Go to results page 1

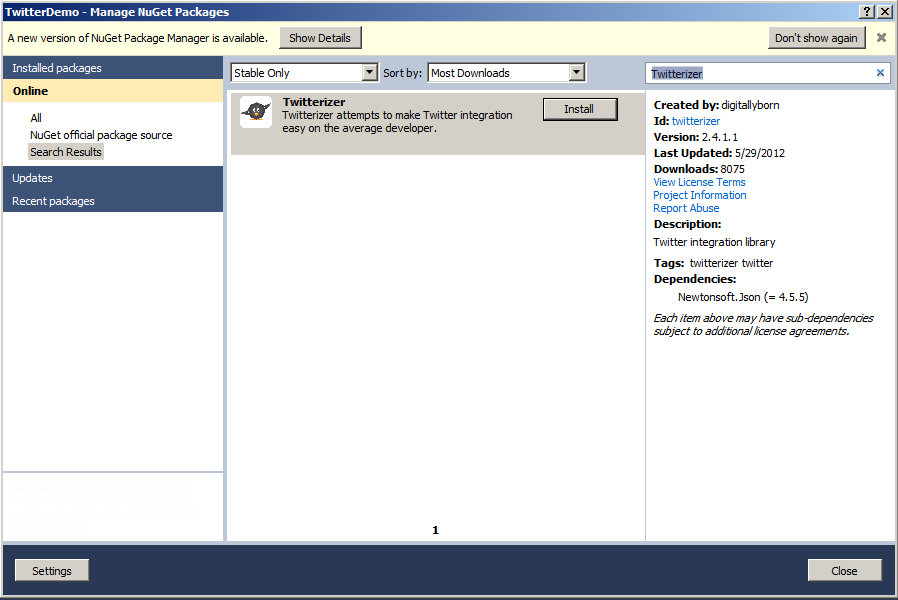pyautogui.click(x=435, y=530)
